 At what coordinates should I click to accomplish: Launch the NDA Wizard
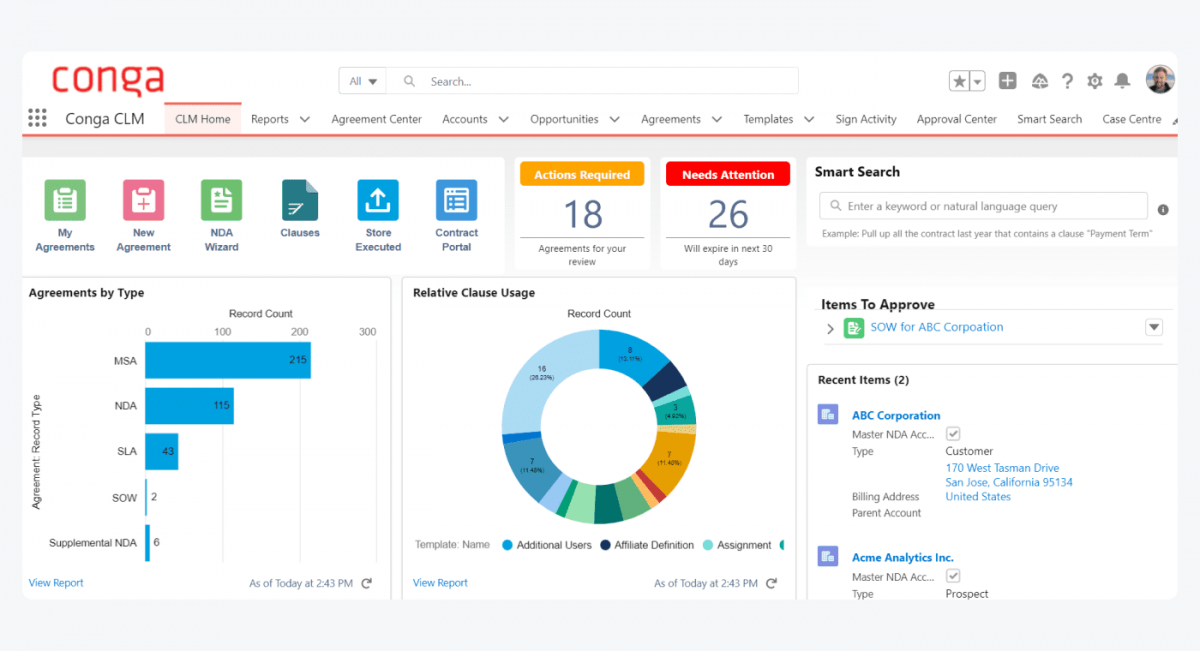[x=221, y=198]
